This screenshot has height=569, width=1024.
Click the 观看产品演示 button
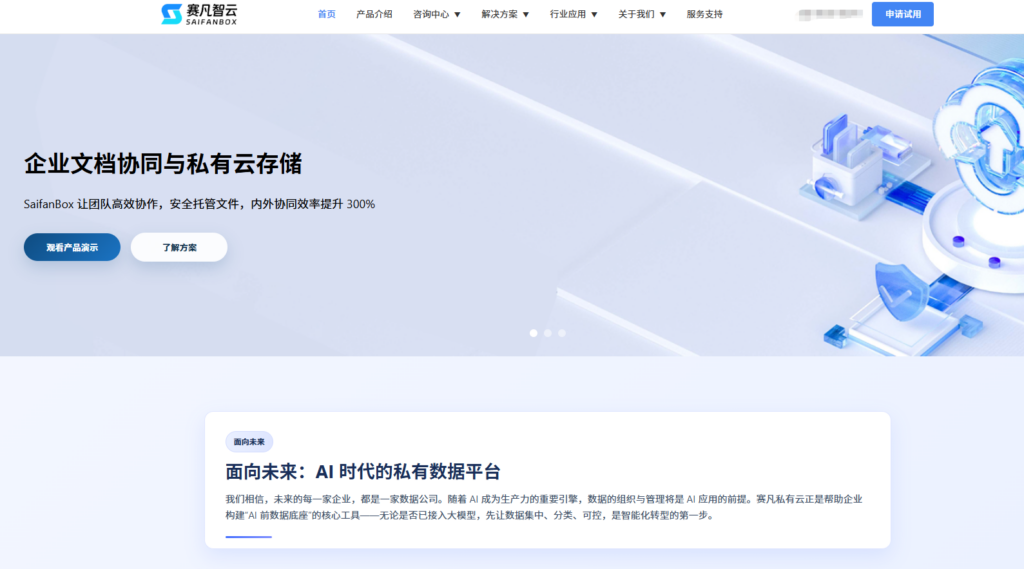click(72, 247)
